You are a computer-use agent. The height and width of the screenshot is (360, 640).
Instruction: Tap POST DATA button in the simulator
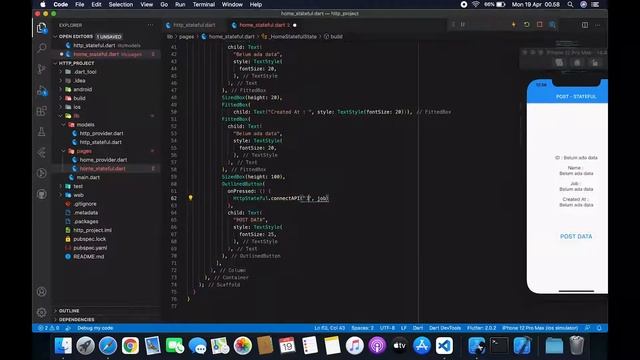[x=576, y=236]
